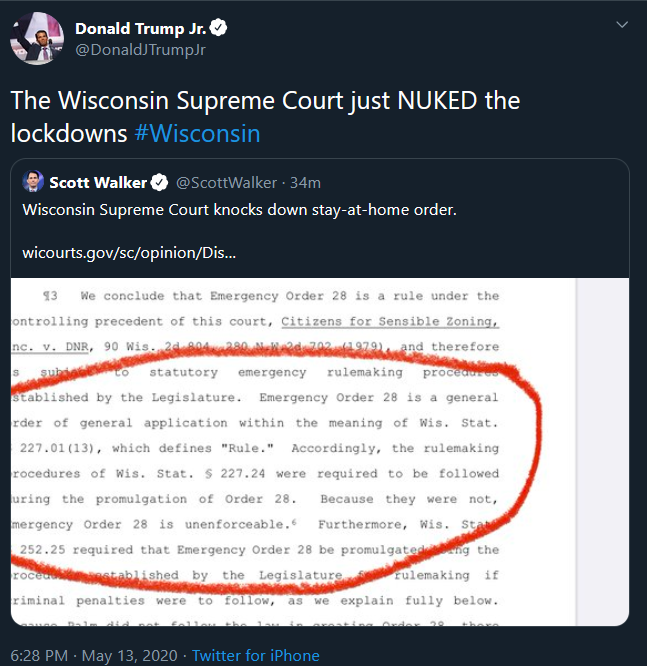
Task: Open the Scott Walker display name
Action: [98, 183]
